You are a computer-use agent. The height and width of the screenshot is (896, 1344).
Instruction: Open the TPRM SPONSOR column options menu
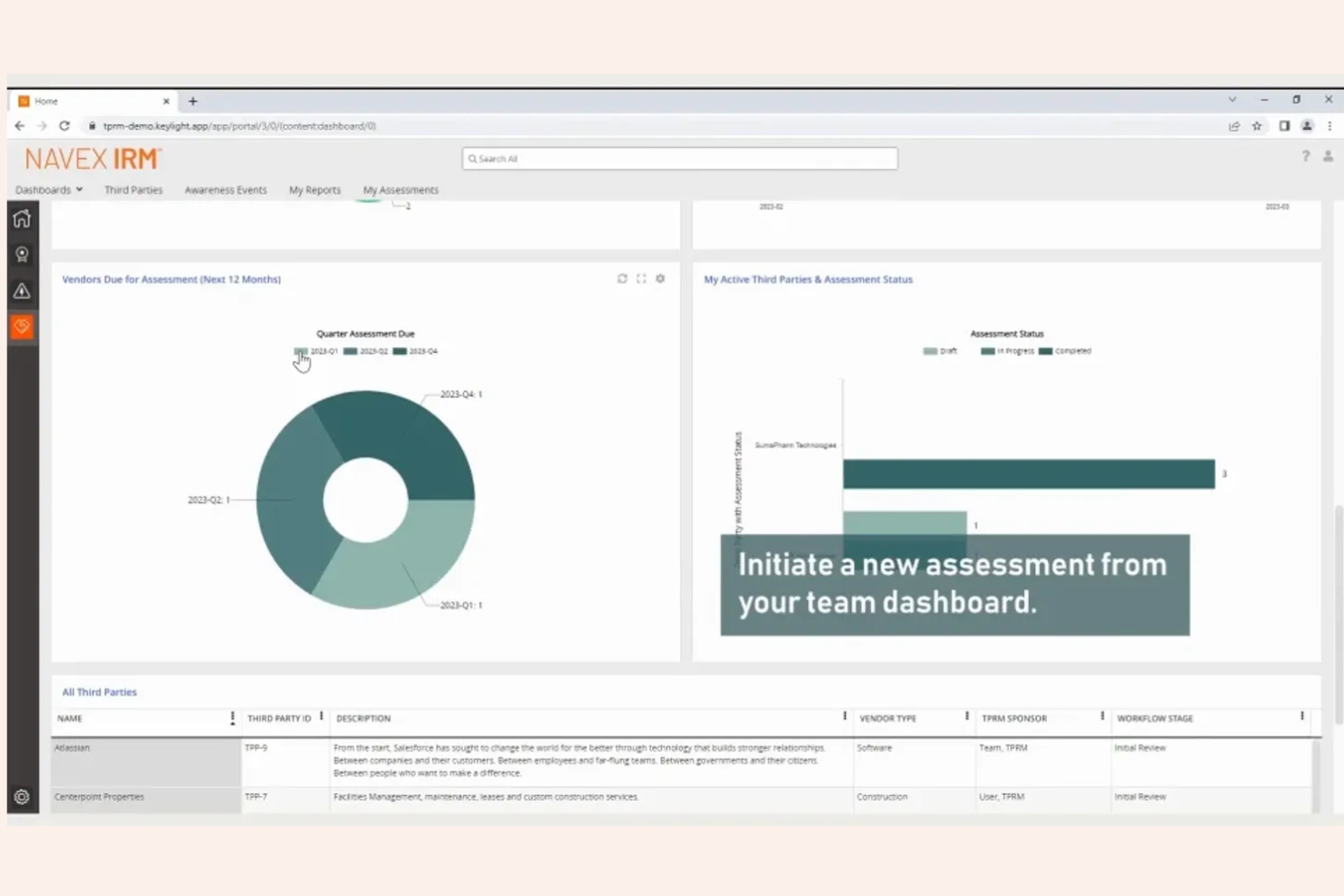pos(1102,716)
